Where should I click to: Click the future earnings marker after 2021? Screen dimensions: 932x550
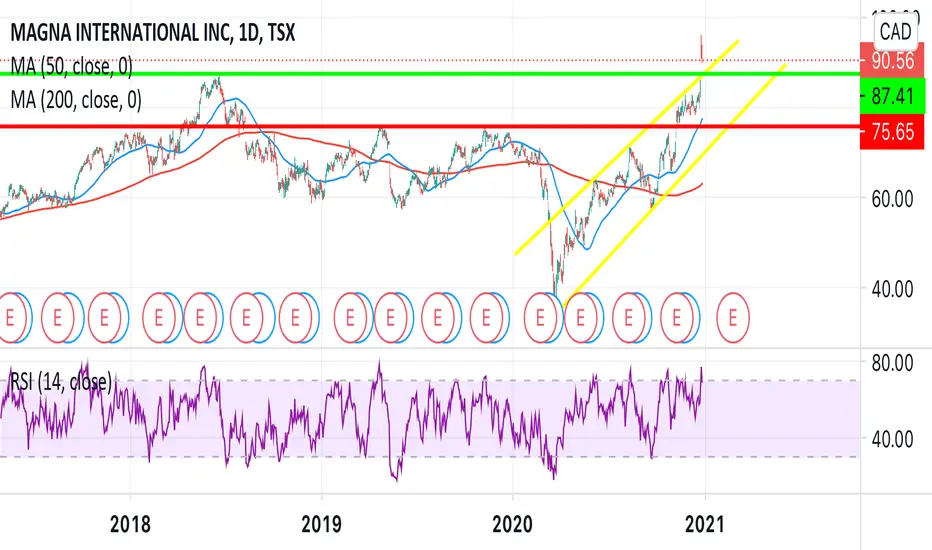(x=732, y=318)
